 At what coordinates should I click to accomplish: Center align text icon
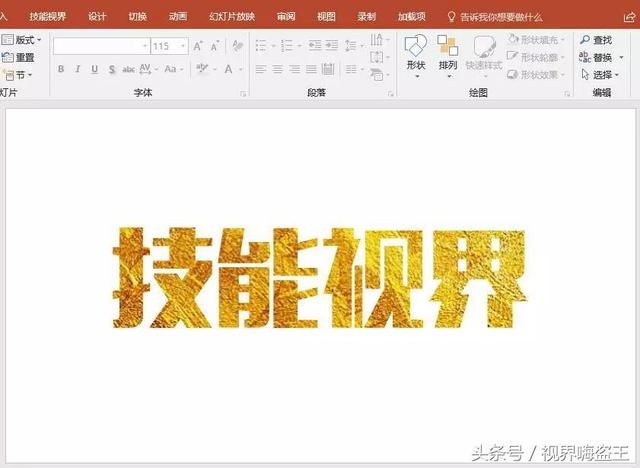pyautogui.click(x=278, y=69)
